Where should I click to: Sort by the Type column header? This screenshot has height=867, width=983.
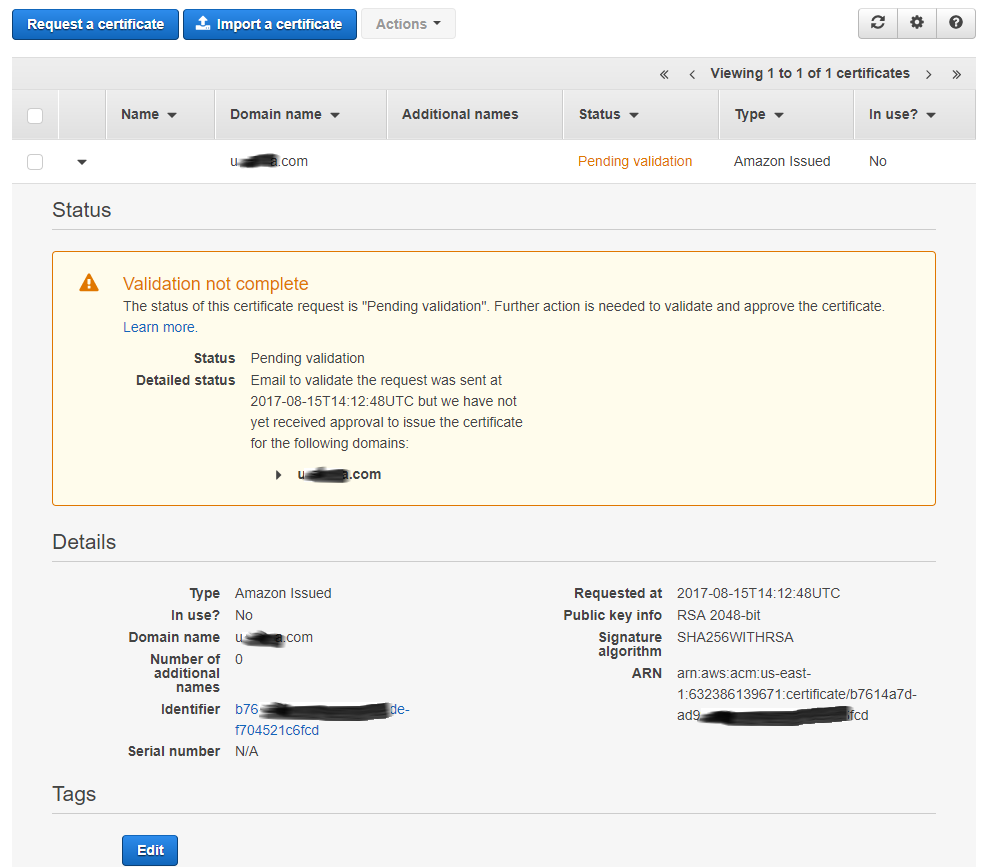click(759, 115)
